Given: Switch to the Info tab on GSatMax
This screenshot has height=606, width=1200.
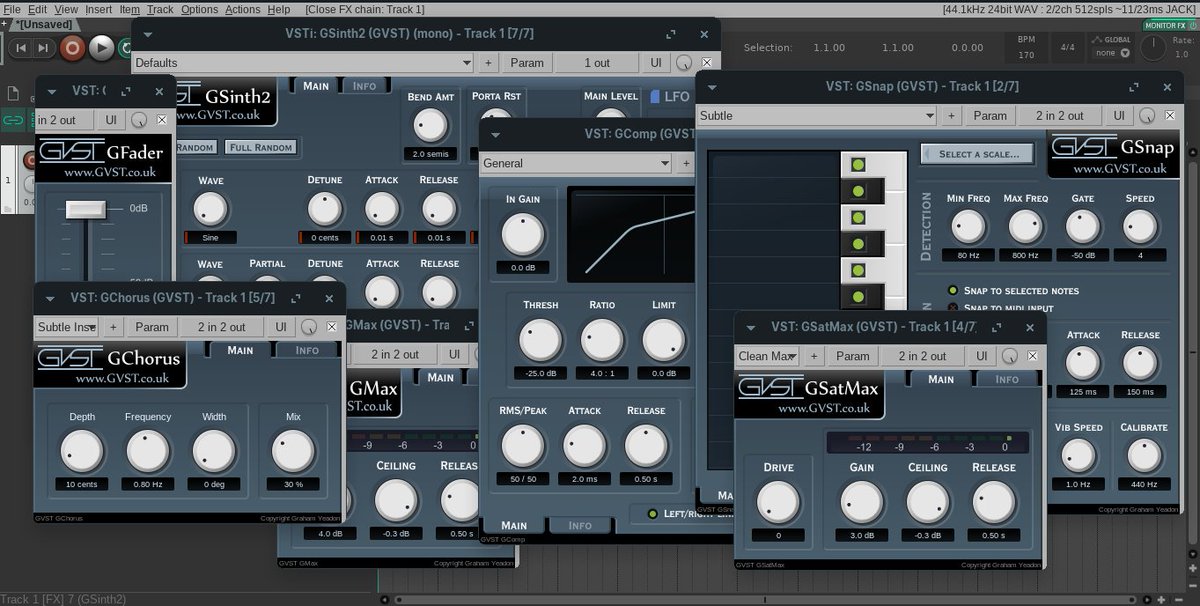Looking at the screenshot, I should click(x=1007, y=379).
